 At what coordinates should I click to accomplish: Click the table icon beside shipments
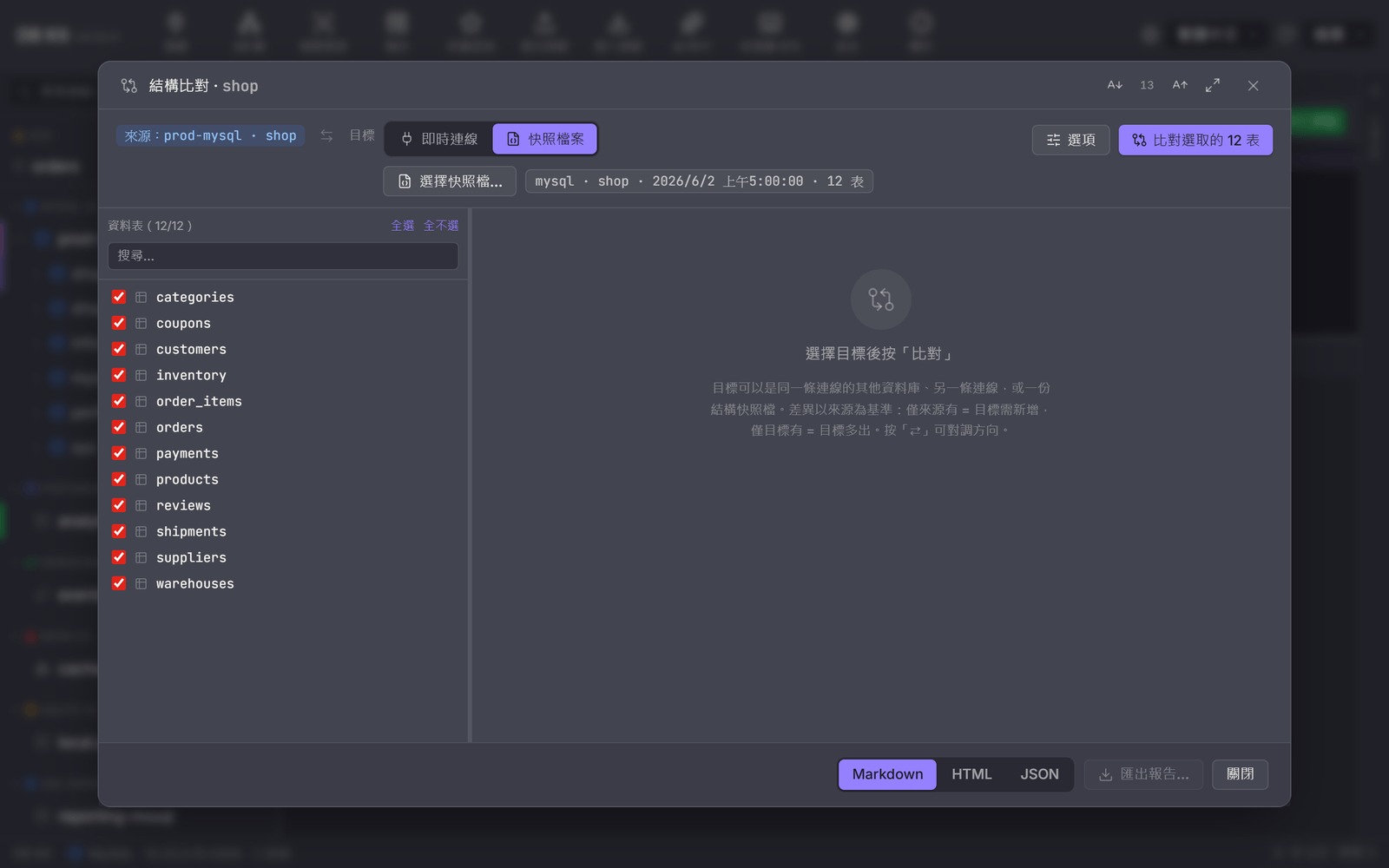(141, 531)
